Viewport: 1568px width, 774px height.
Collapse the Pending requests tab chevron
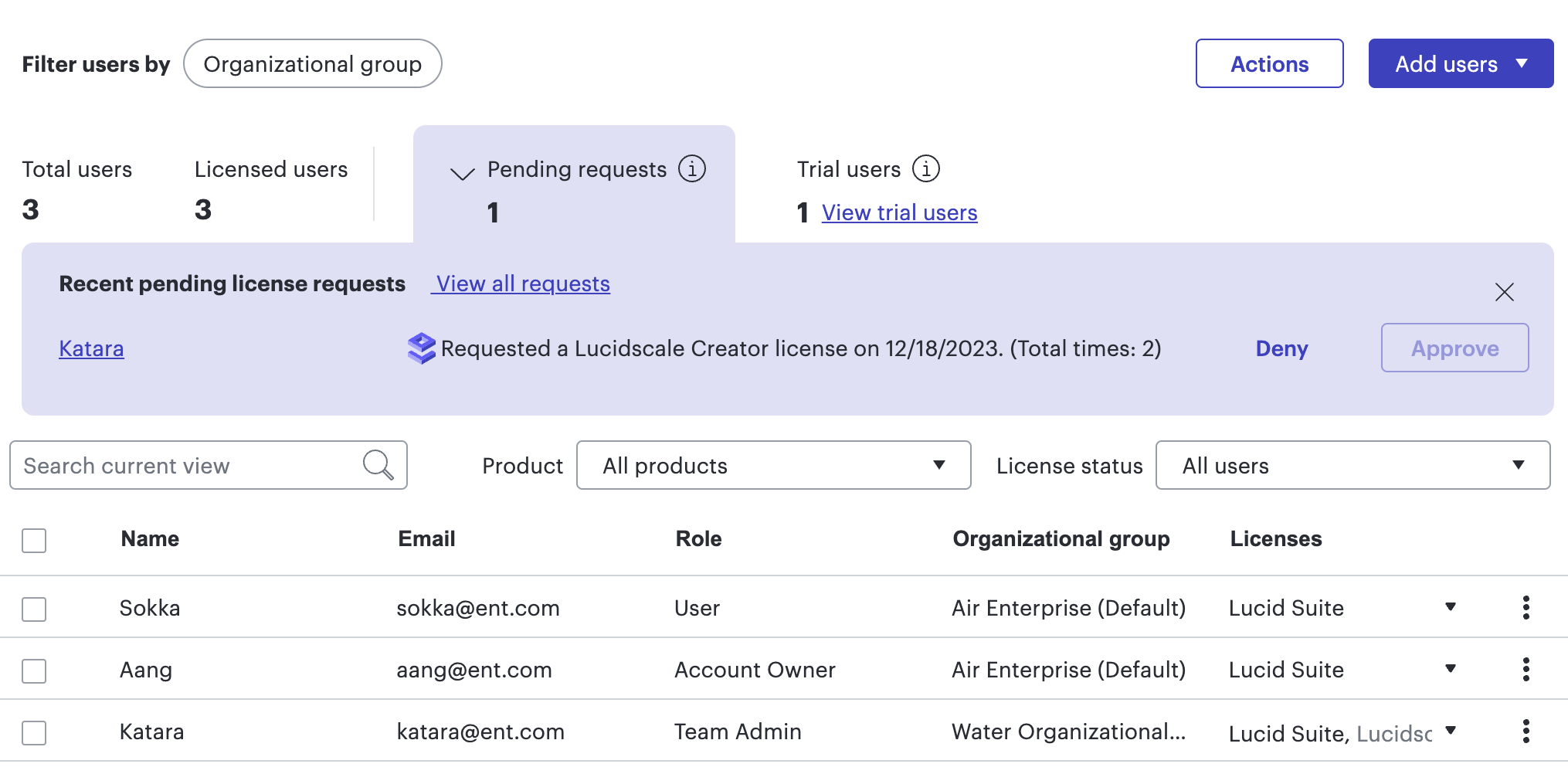tap(461, 173)
